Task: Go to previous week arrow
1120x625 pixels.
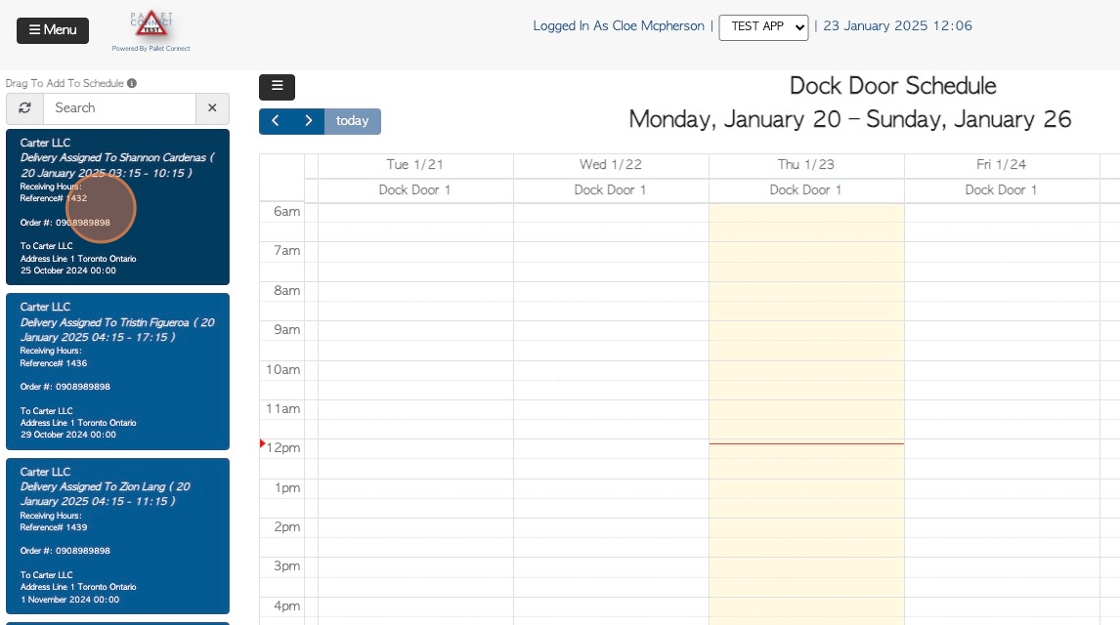Action: pos(275,121)
